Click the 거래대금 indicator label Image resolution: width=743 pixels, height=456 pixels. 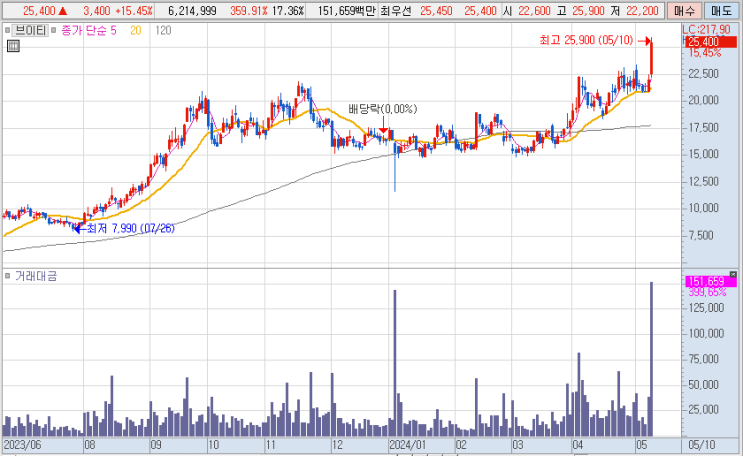36,276
